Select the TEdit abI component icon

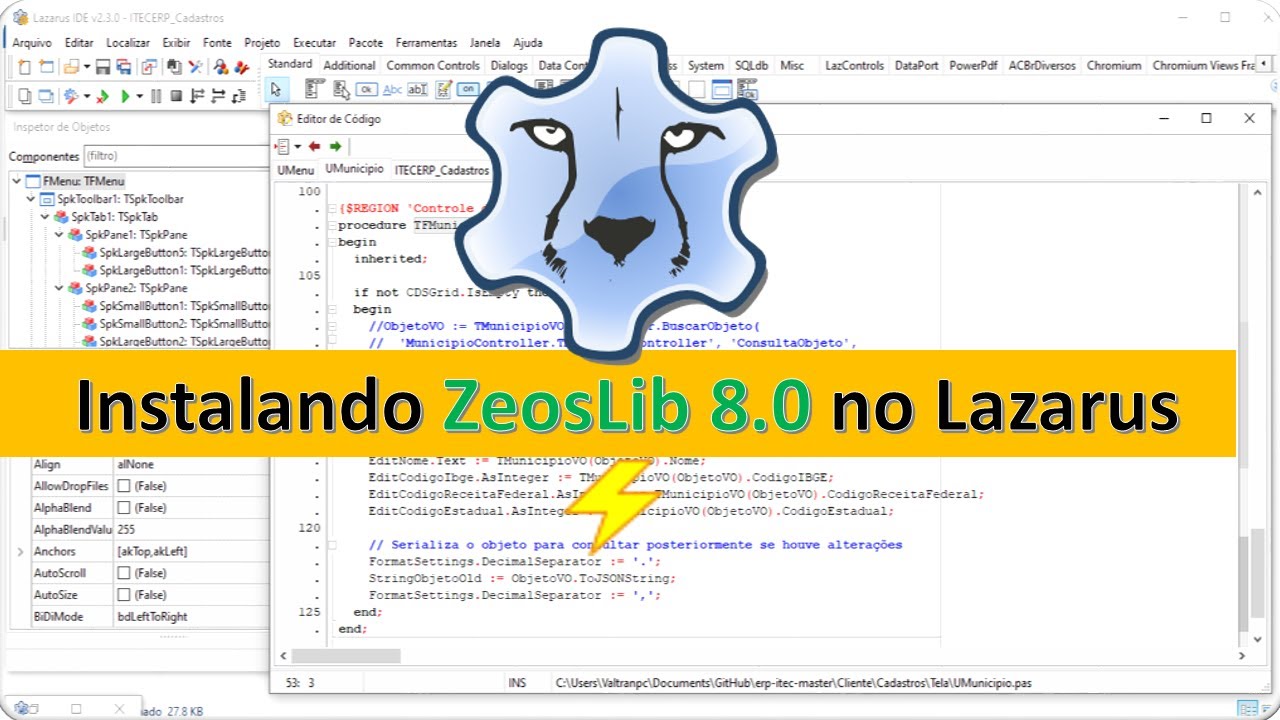417,89
